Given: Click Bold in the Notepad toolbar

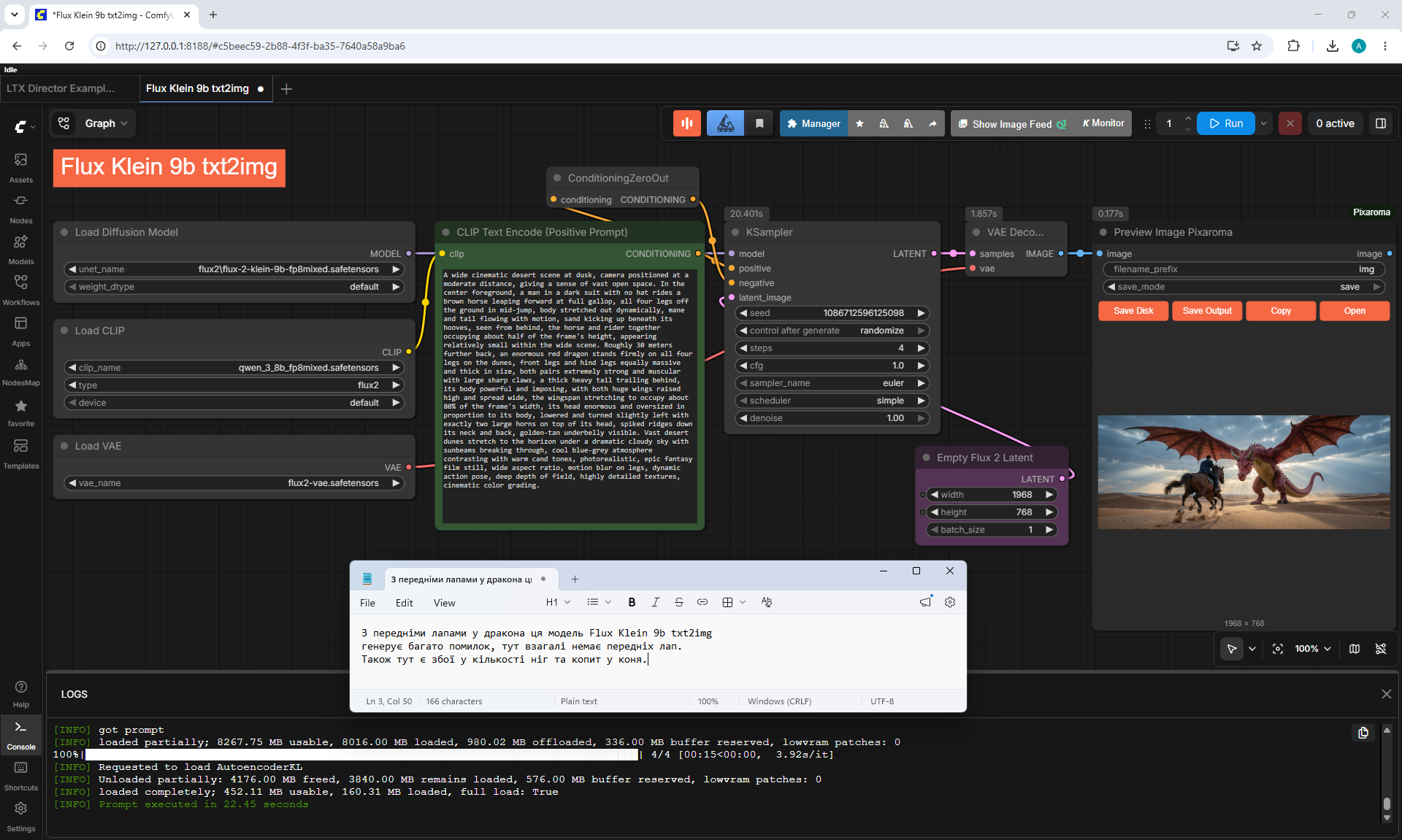Looking at the screenshot, I should click(632, 602).
